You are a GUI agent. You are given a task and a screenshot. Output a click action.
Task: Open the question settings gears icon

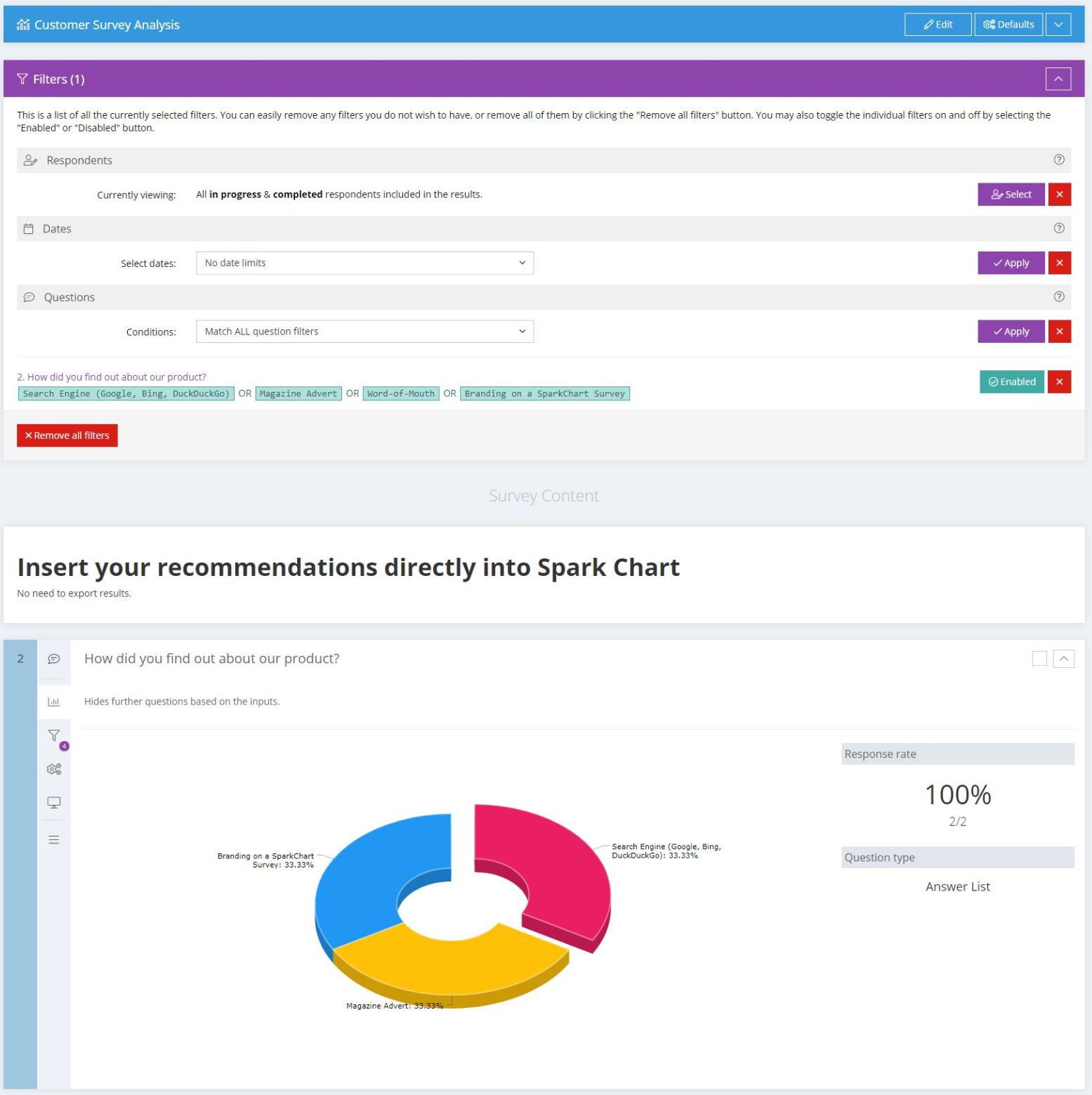(x=53, y=769)
